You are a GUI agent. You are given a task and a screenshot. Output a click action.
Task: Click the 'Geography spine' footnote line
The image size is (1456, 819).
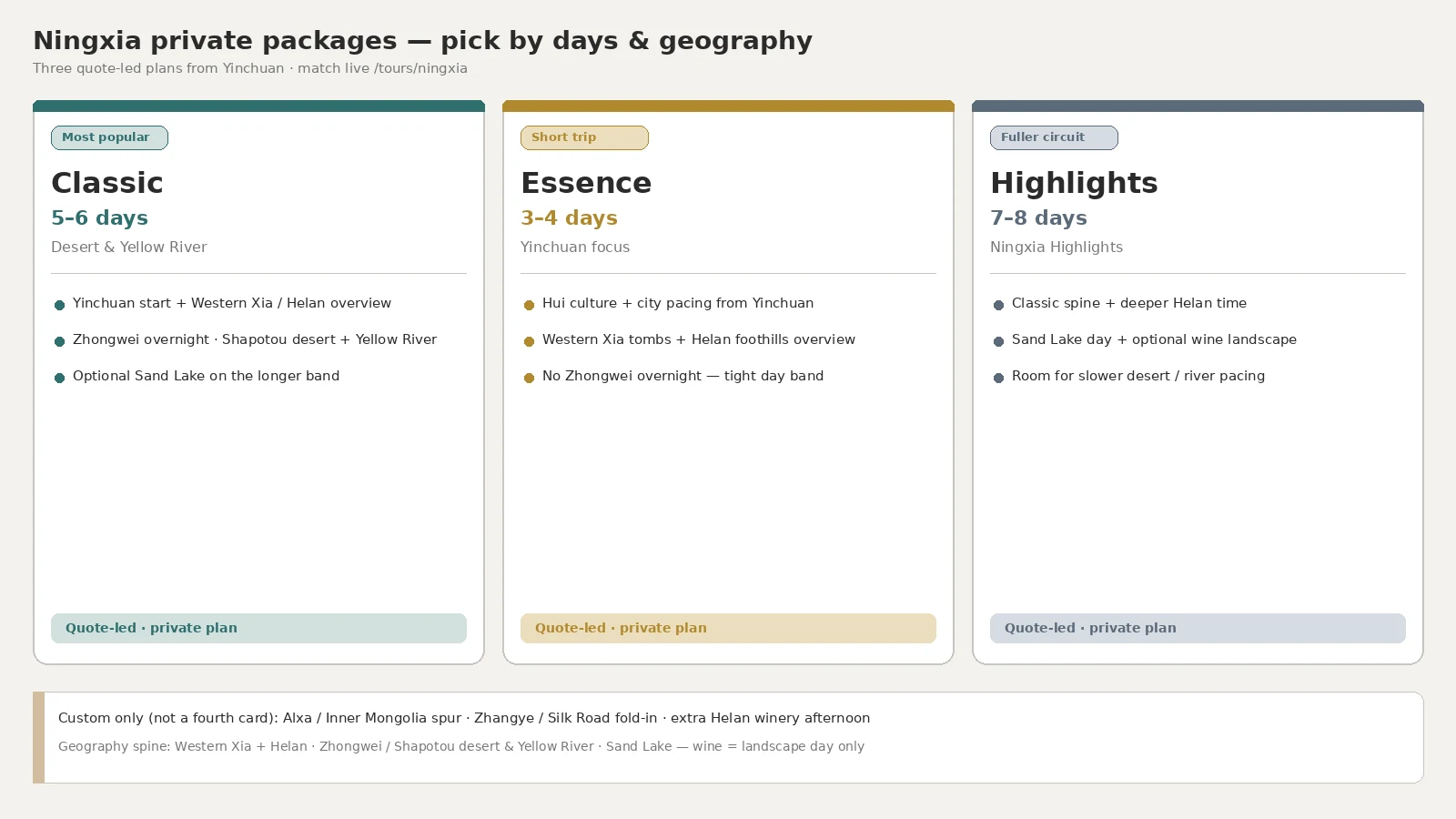pyautogui.click(x=461, y=746)
